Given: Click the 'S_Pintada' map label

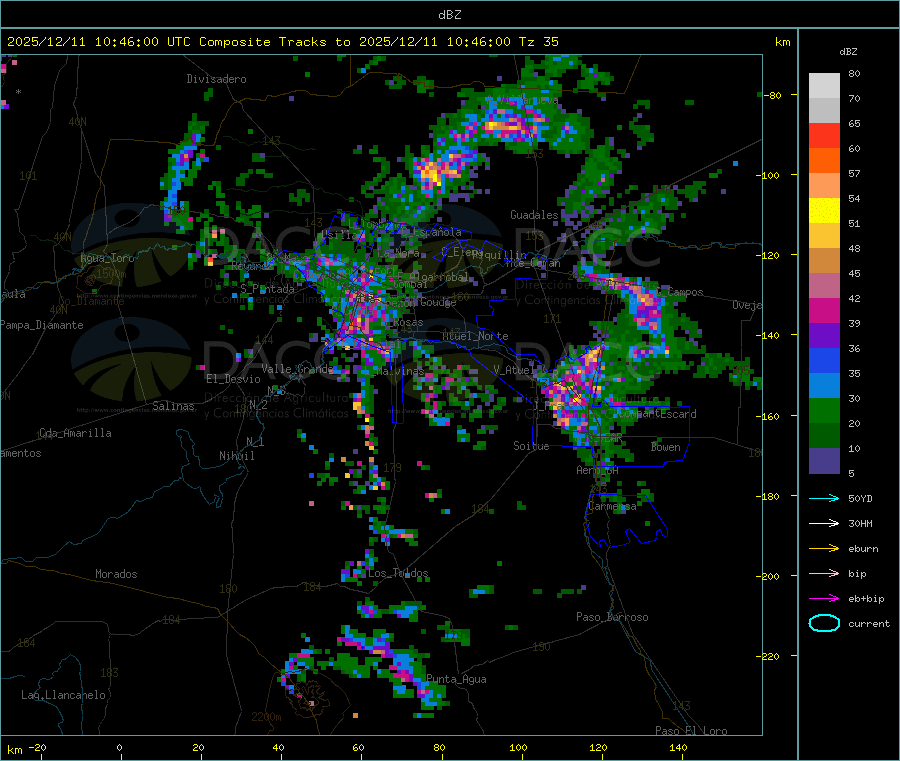Looking at the screenshot, I should point(267,289).
